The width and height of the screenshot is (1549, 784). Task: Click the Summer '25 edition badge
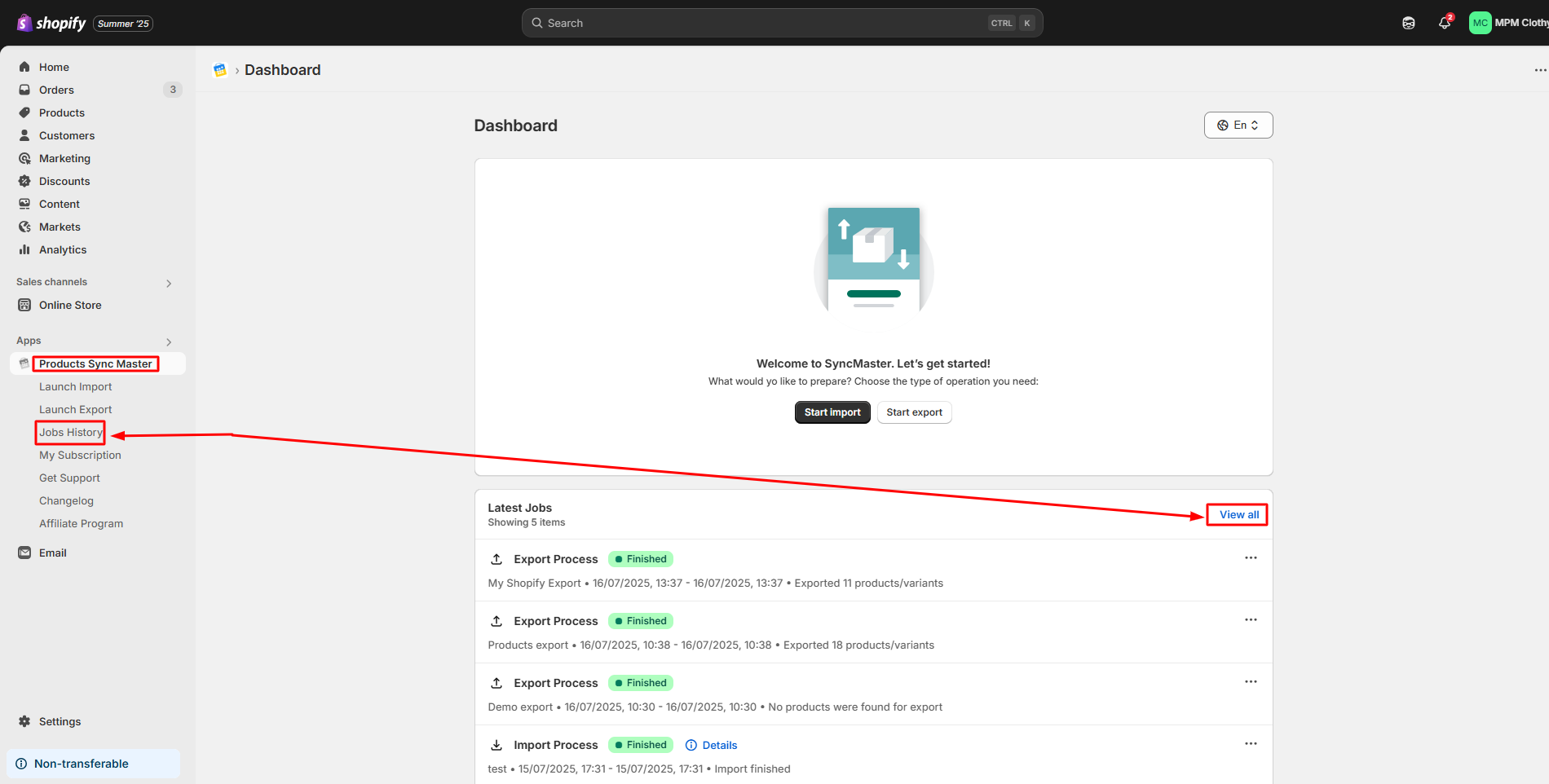click(123, 24)
